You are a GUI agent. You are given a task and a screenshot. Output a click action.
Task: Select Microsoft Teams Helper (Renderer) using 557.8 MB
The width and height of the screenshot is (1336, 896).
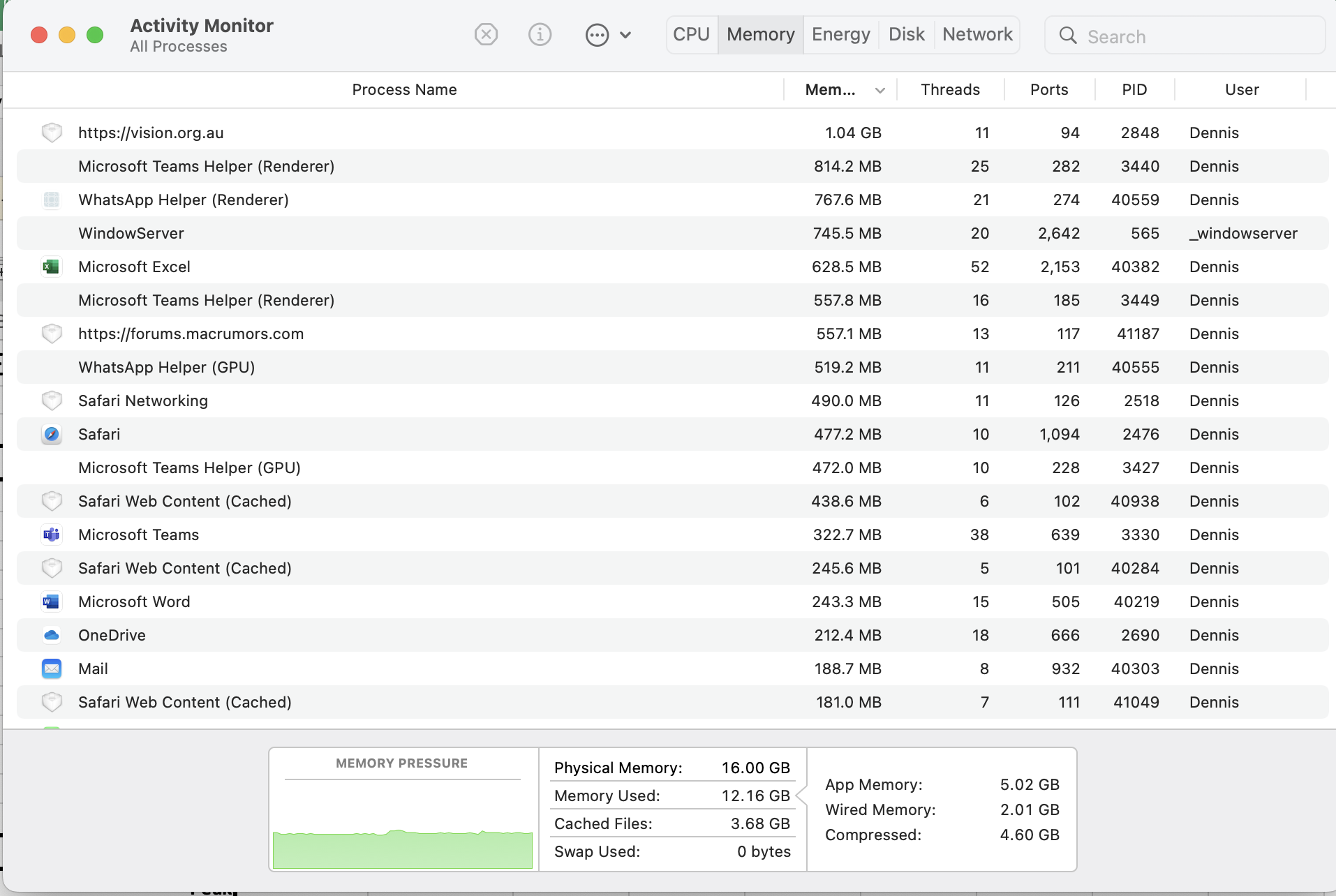[673, 300]
